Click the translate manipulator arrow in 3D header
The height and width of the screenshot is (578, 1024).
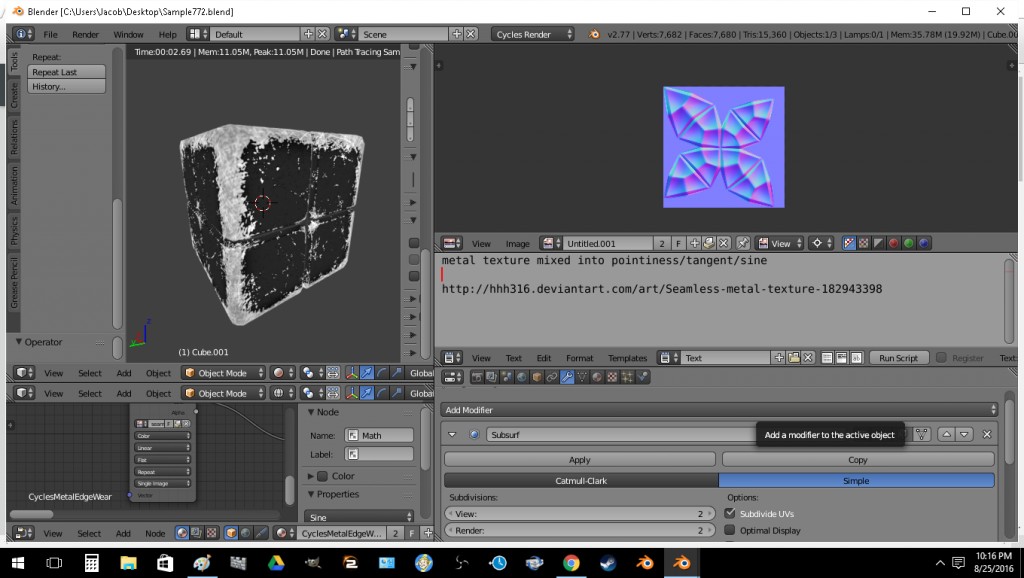(367, 373)
